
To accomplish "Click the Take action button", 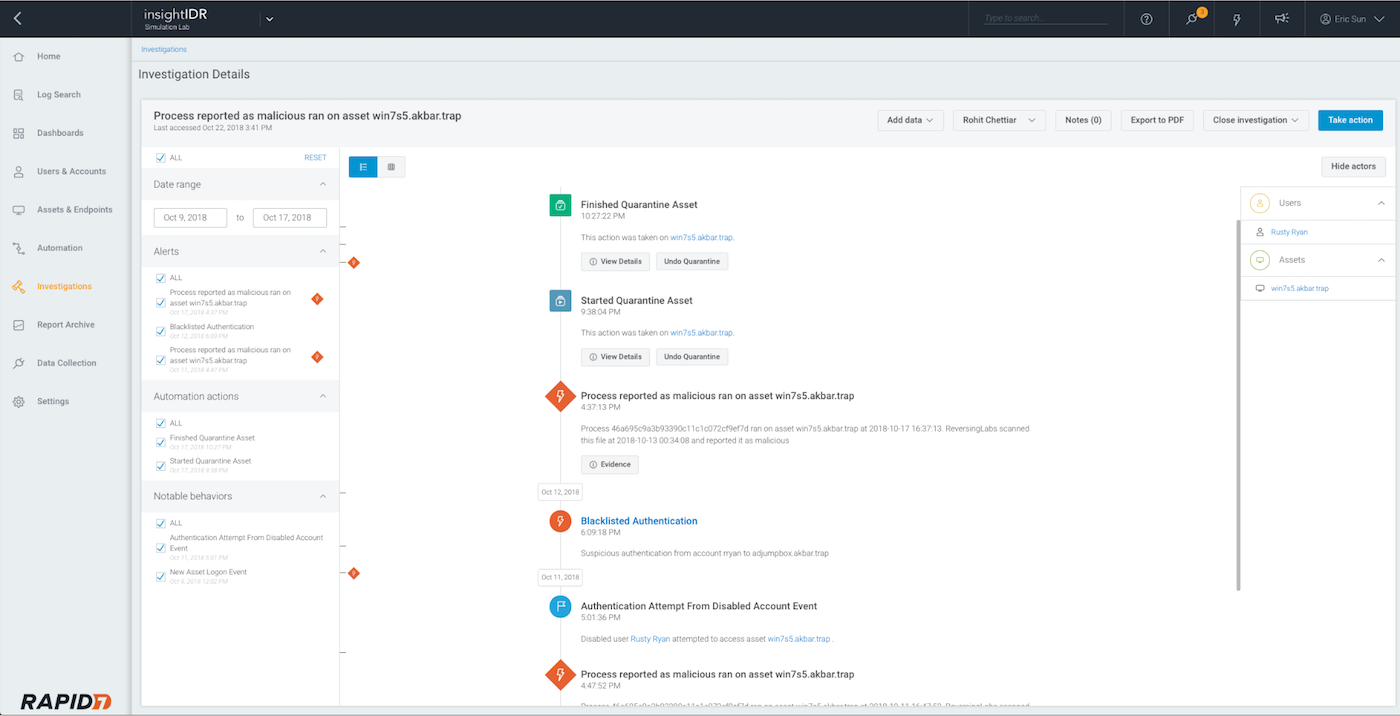I will tap(1350, 120).
